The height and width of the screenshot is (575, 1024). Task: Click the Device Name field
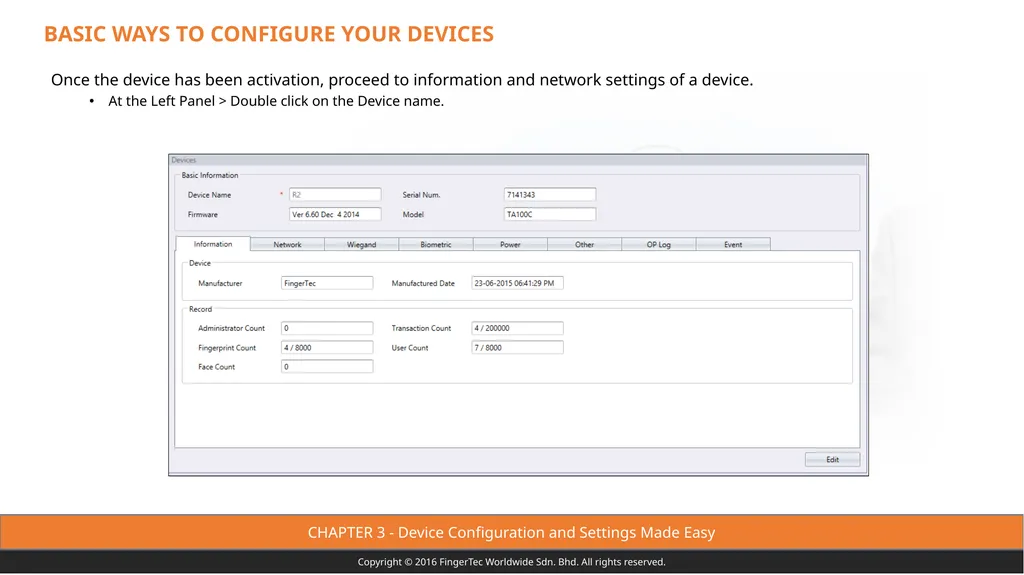[x=335, y=195]
